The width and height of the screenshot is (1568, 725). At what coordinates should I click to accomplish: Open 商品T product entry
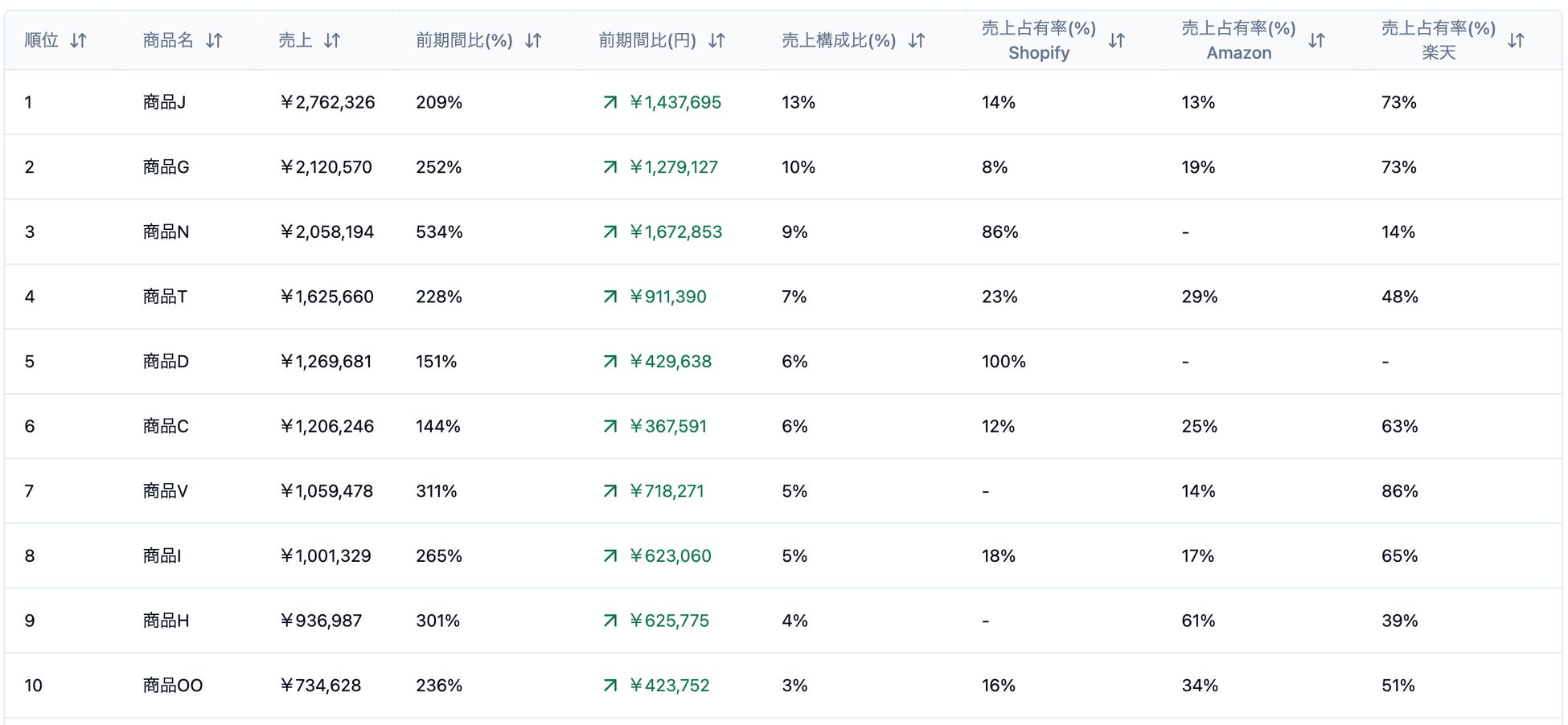165,297
